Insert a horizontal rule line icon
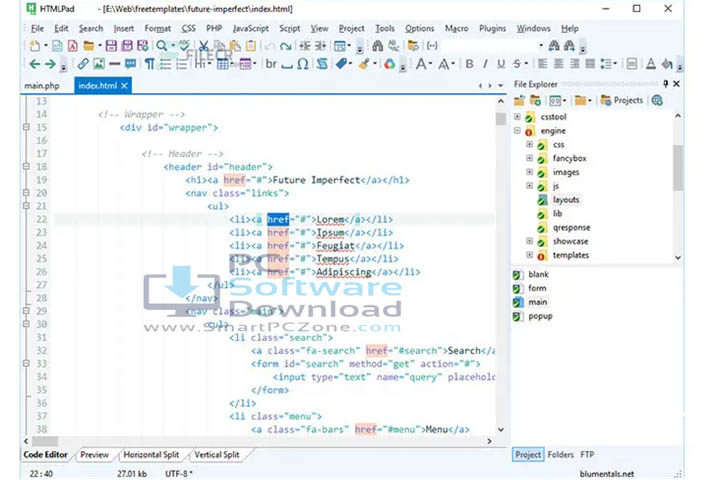Image resolution: width=720 pixels, height=480 pixels. click(114, 64)
